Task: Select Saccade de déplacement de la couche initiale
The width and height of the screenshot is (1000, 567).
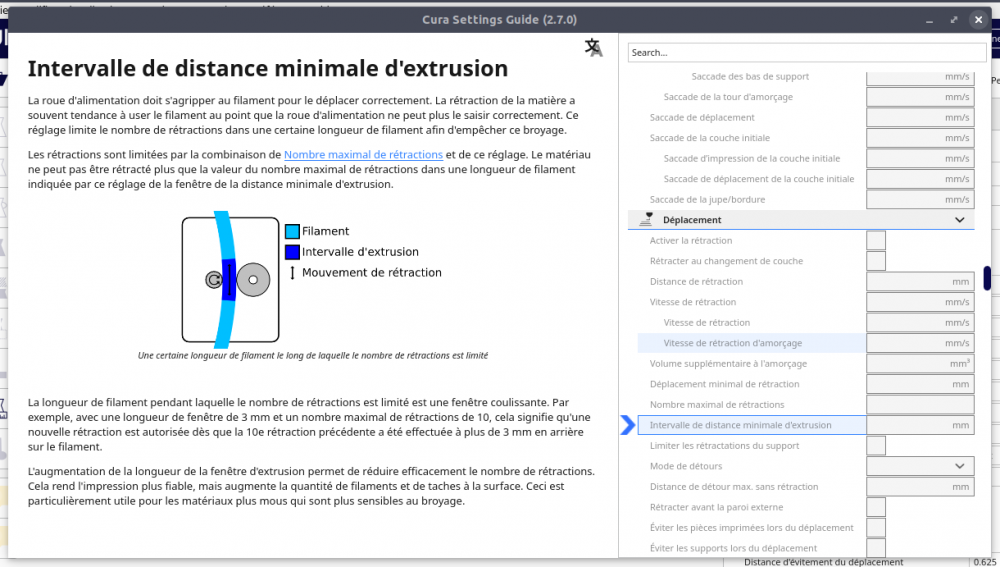Action: pyautogui.click(x=758, y=179)
